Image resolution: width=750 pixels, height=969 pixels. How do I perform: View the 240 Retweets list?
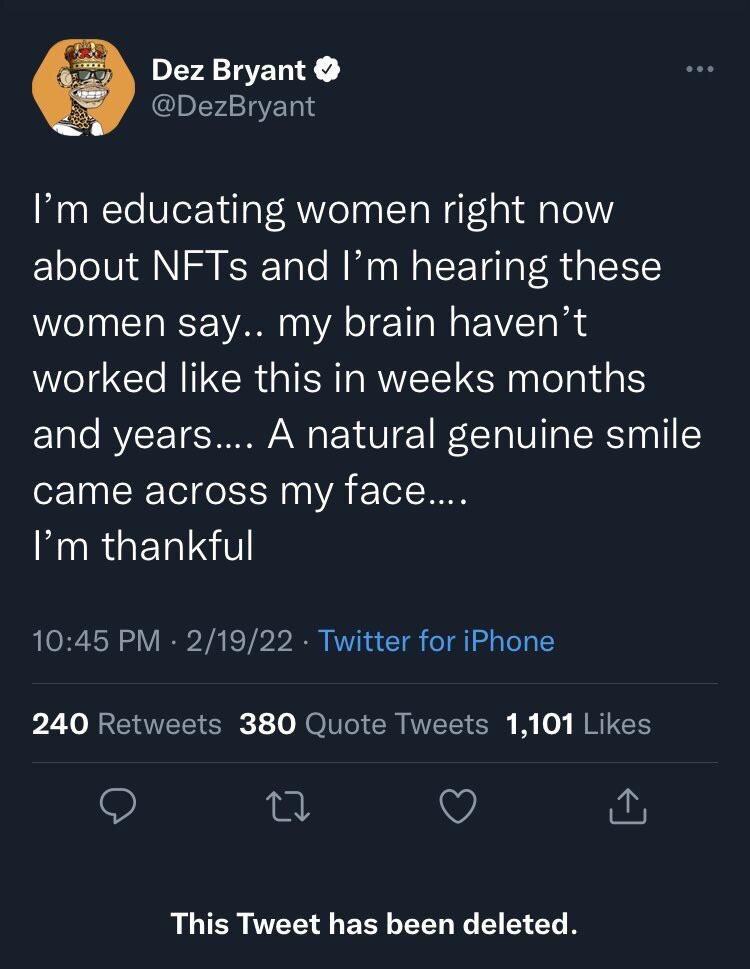pyautogui.click(x=127, y=724)
